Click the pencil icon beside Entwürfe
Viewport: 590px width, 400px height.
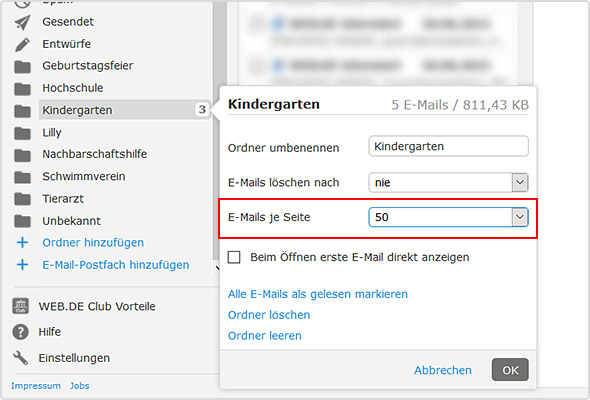22,44
